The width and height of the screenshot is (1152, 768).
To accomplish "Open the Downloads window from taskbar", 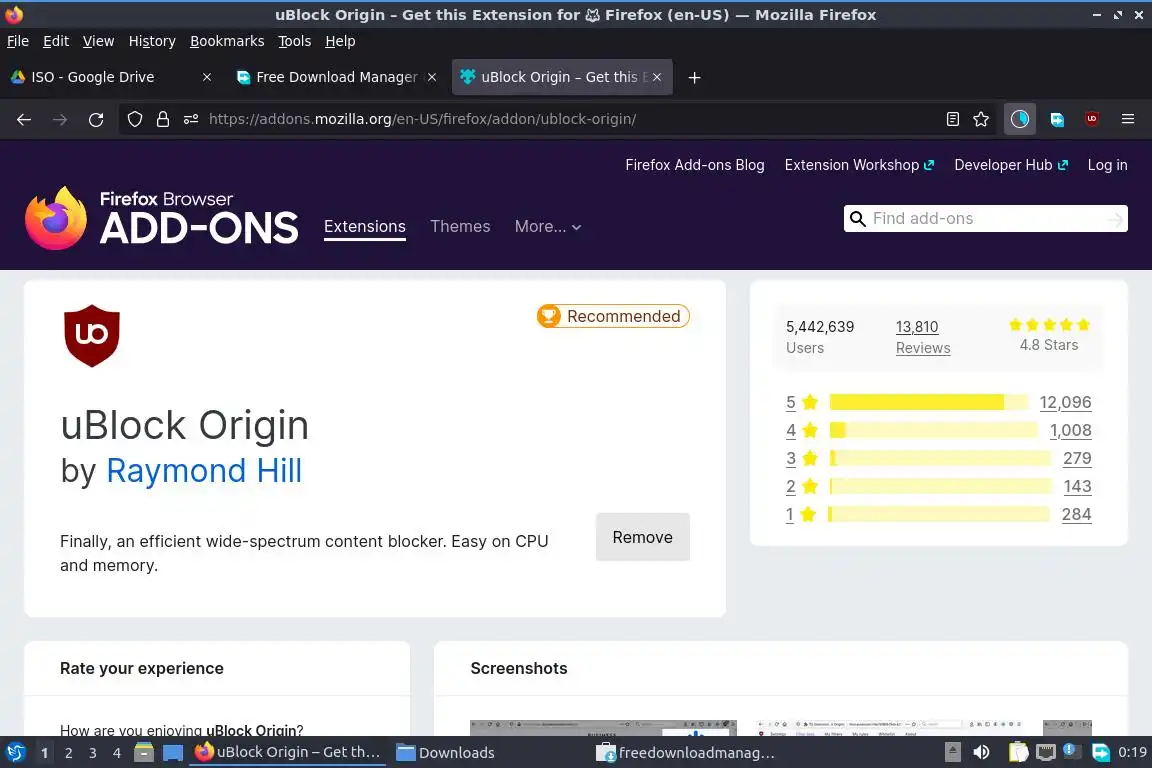I will (x=445, y=753).
